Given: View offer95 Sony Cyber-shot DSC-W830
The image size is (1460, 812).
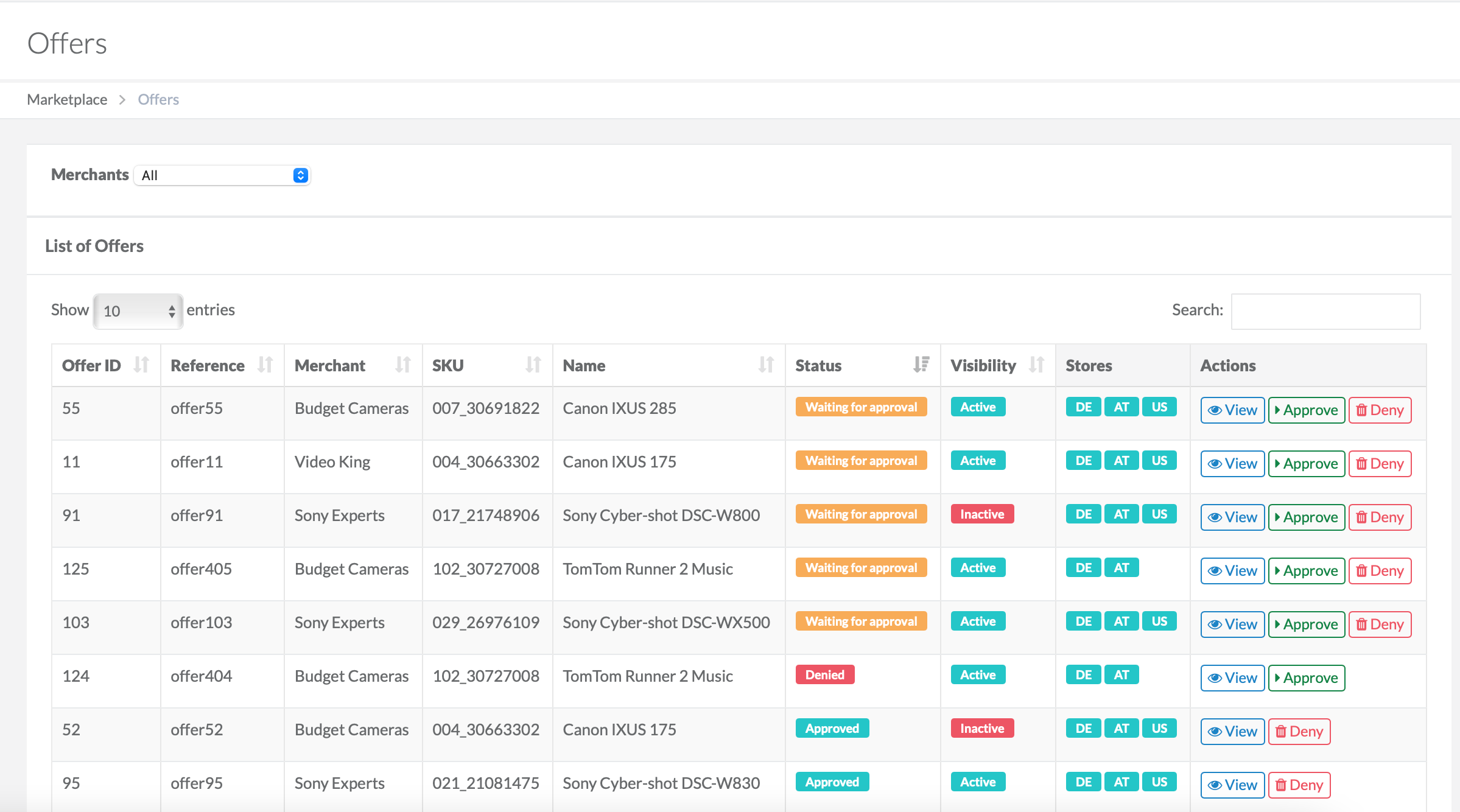Looking at the screenshot, I should 1232,785.
